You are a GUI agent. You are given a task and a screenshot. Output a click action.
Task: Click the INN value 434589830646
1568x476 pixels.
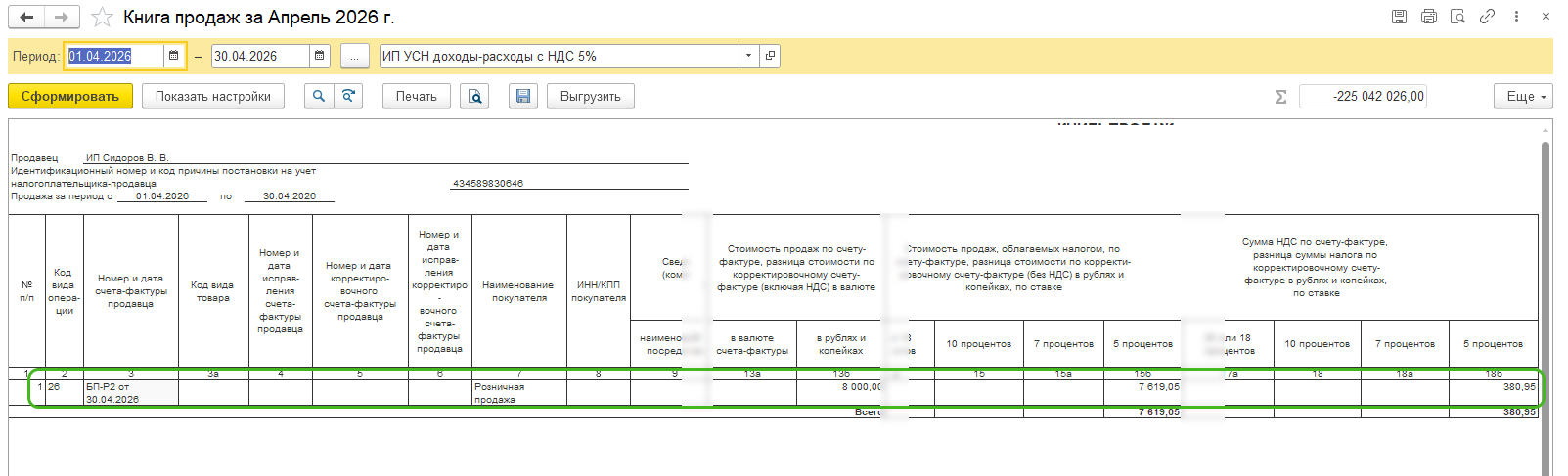488,183
